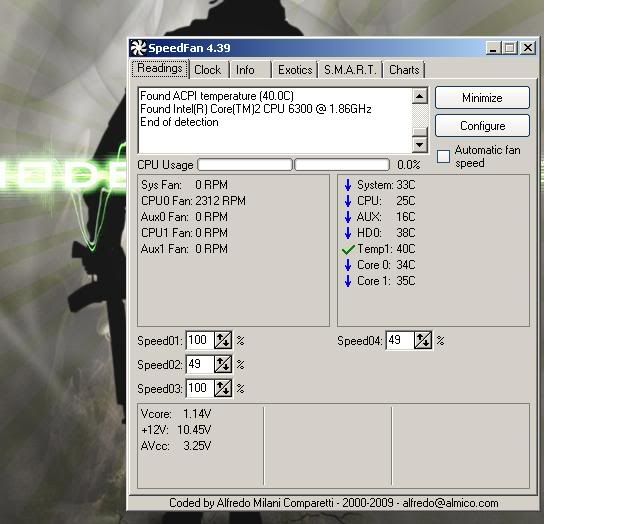
Task: Click the 'AVcc: 3.25V' voltage reading
Action: coord(176,446)
